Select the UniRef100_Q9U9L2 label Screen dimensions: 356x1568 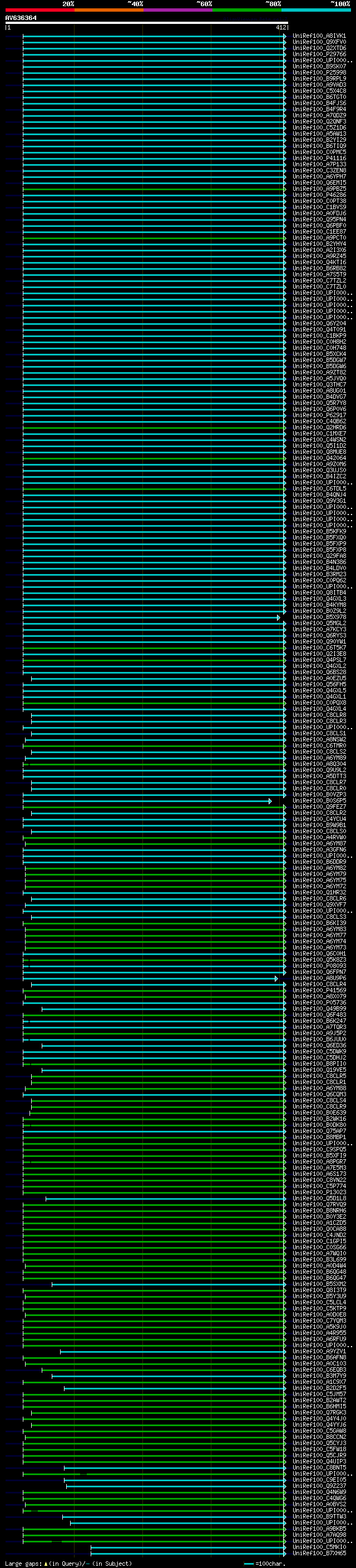point(319,770)
